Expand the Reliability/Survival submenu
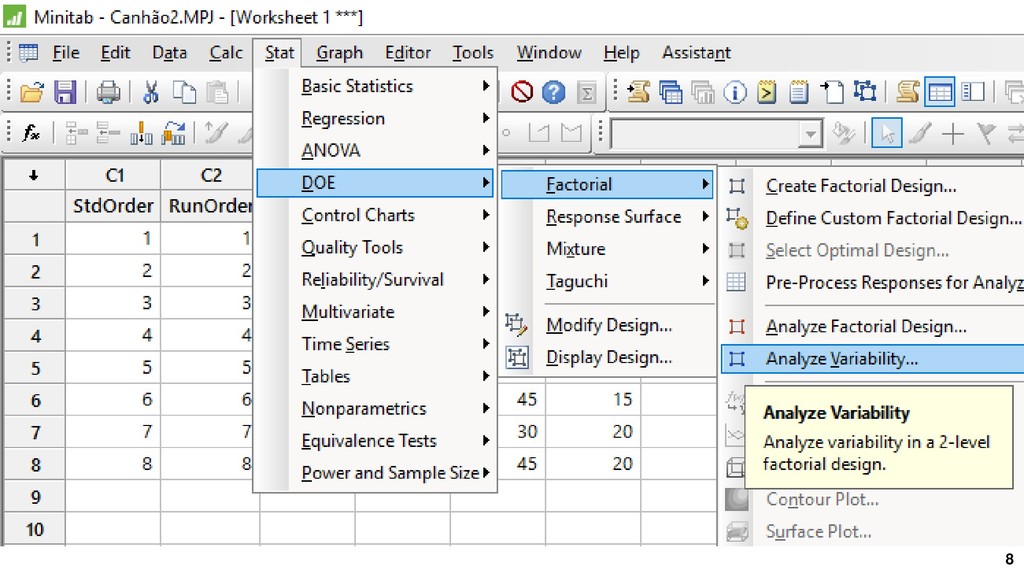The height and width of the screenshot is (576, 1024). (x=376, y=280)
